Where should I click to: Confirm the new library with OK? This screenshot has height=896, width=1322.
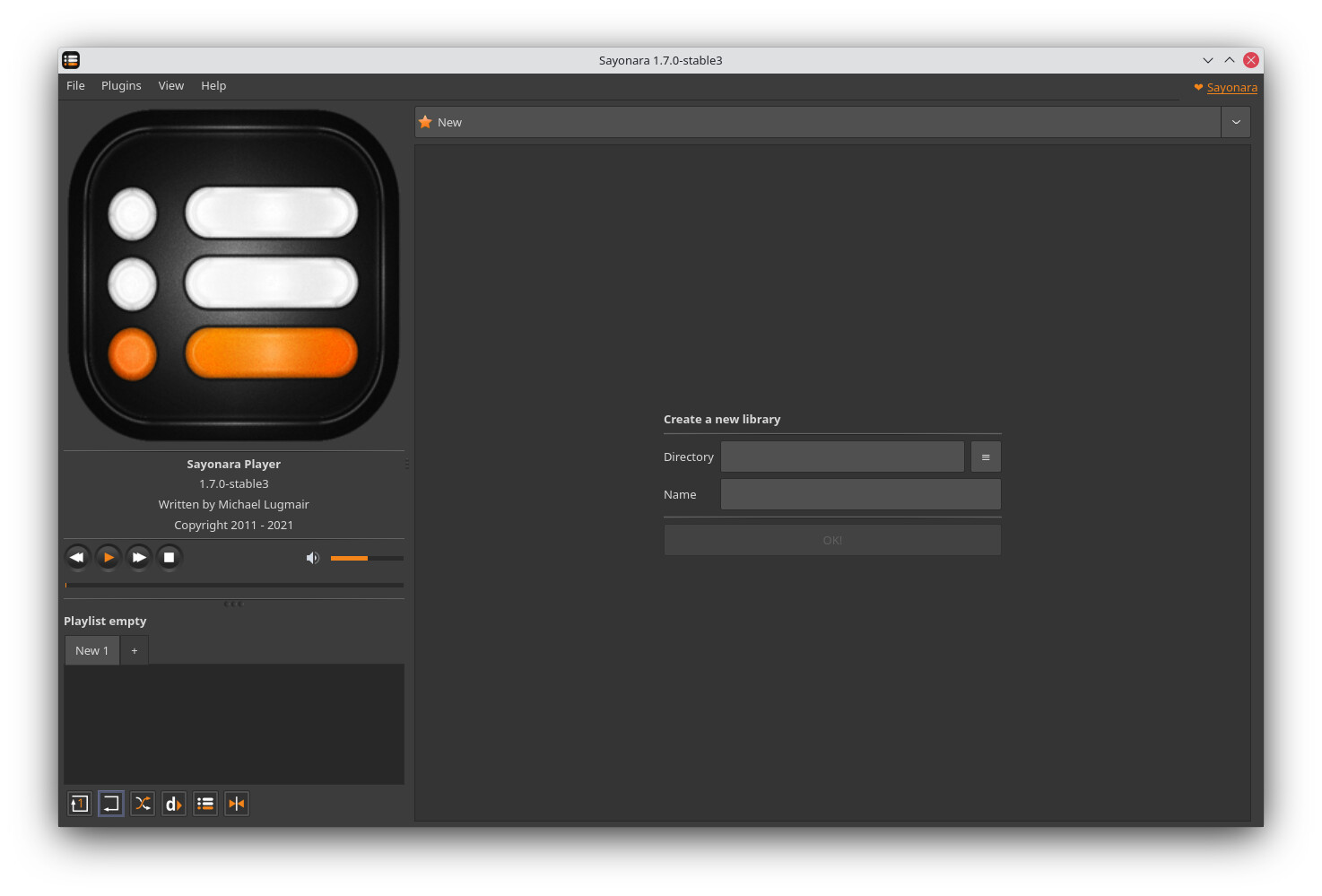coord(832,540)
